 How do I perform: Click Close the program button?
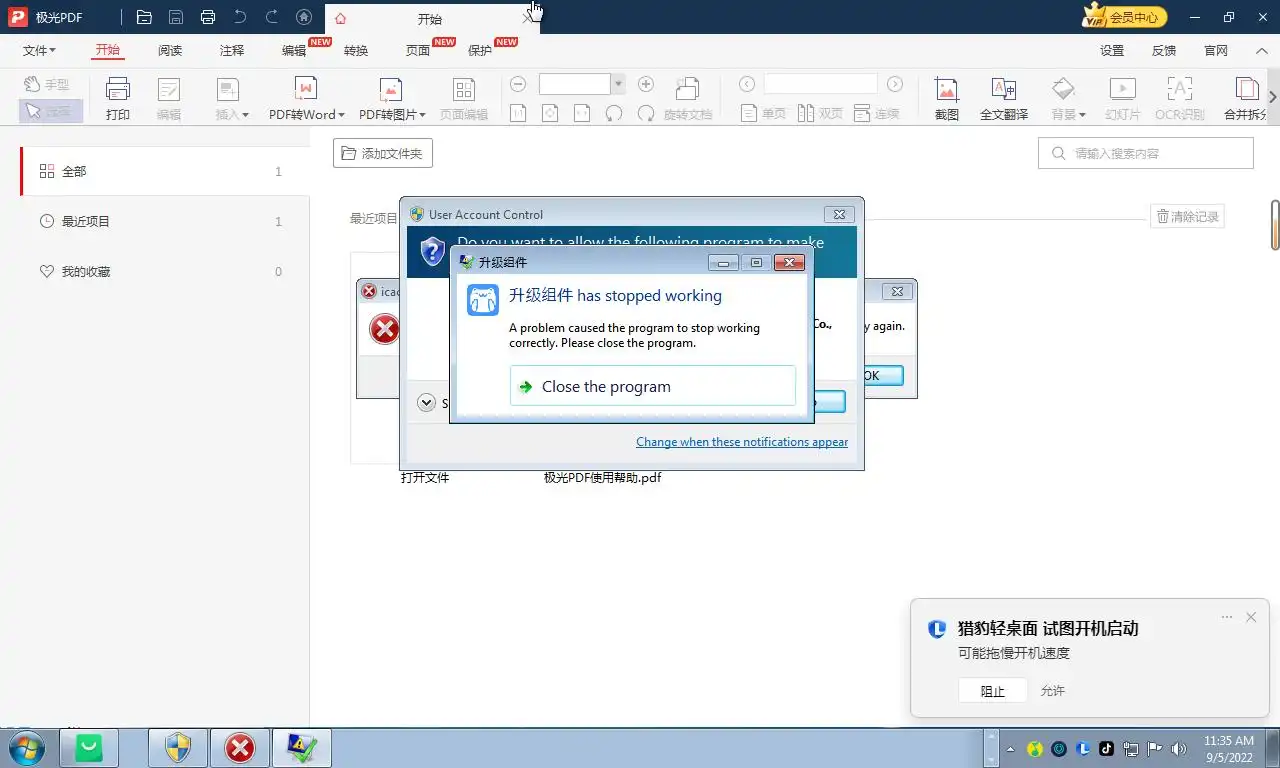(x=653, y=386)
